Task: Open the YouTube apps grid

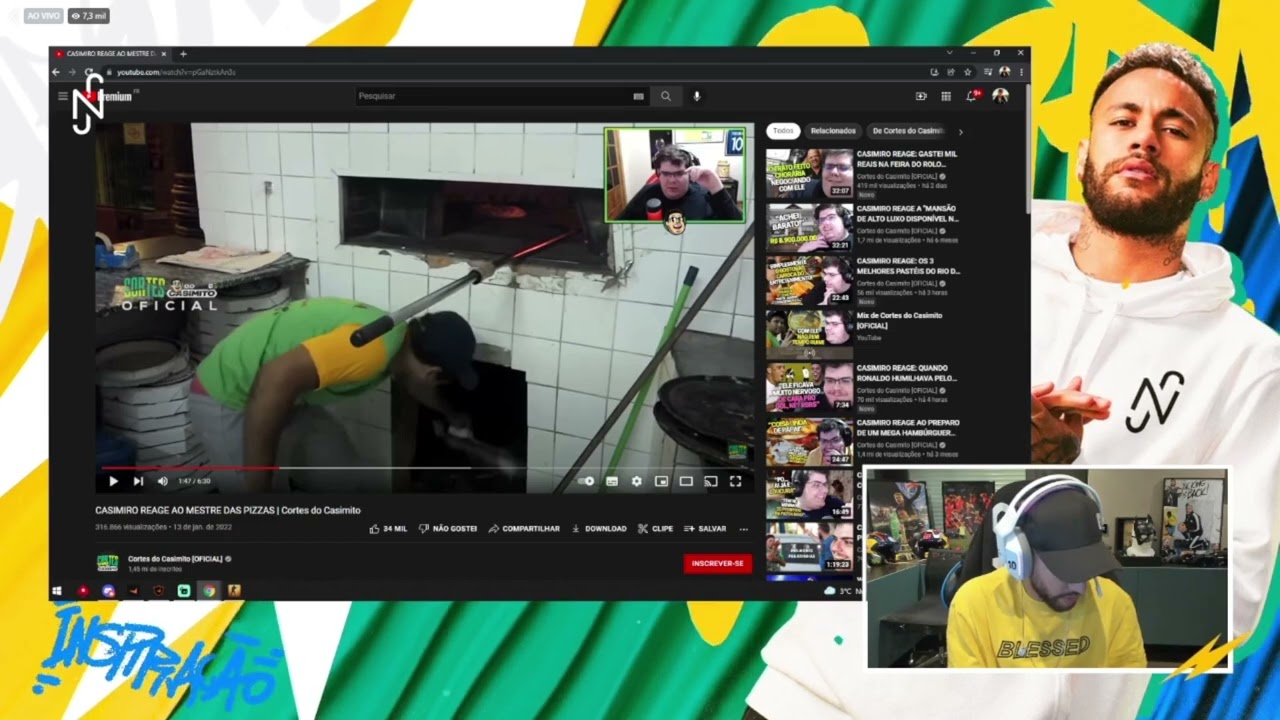Action: [x=946, y=96]
